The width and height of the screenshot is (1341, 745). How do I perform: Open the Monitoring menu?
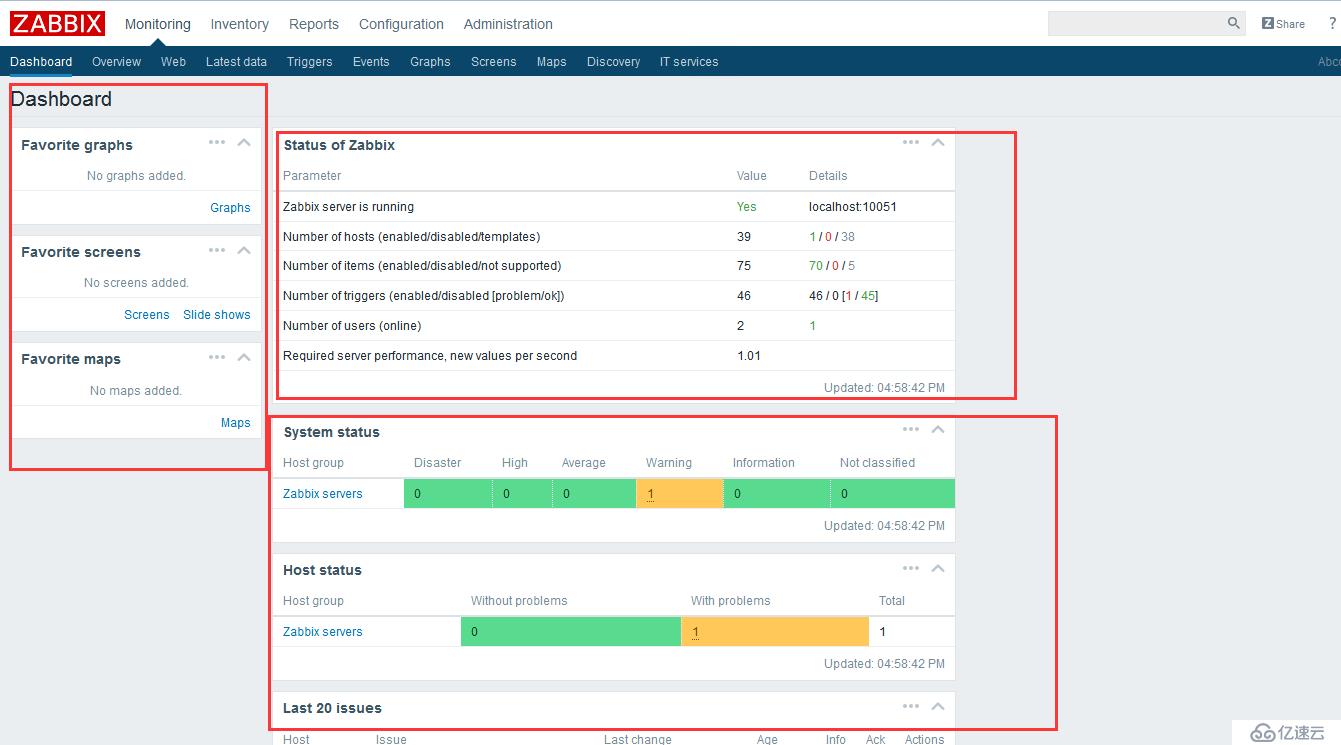tap(158, 24)
